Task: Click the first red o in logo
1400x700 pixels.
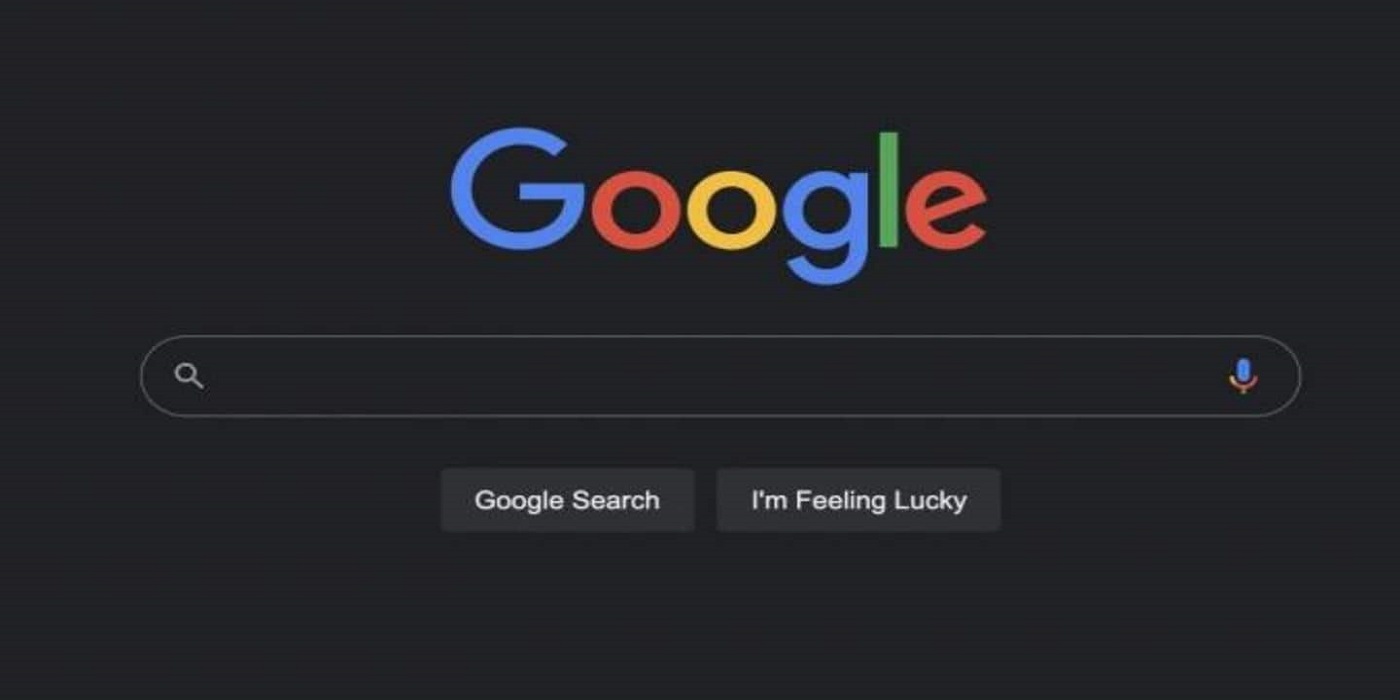Action: 637,210
